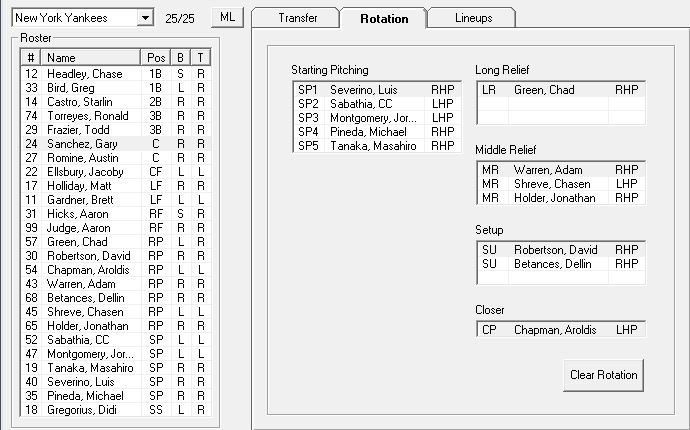Select SP5 Tanaka, Masahiro in Starting Pitching

[377, 146]
